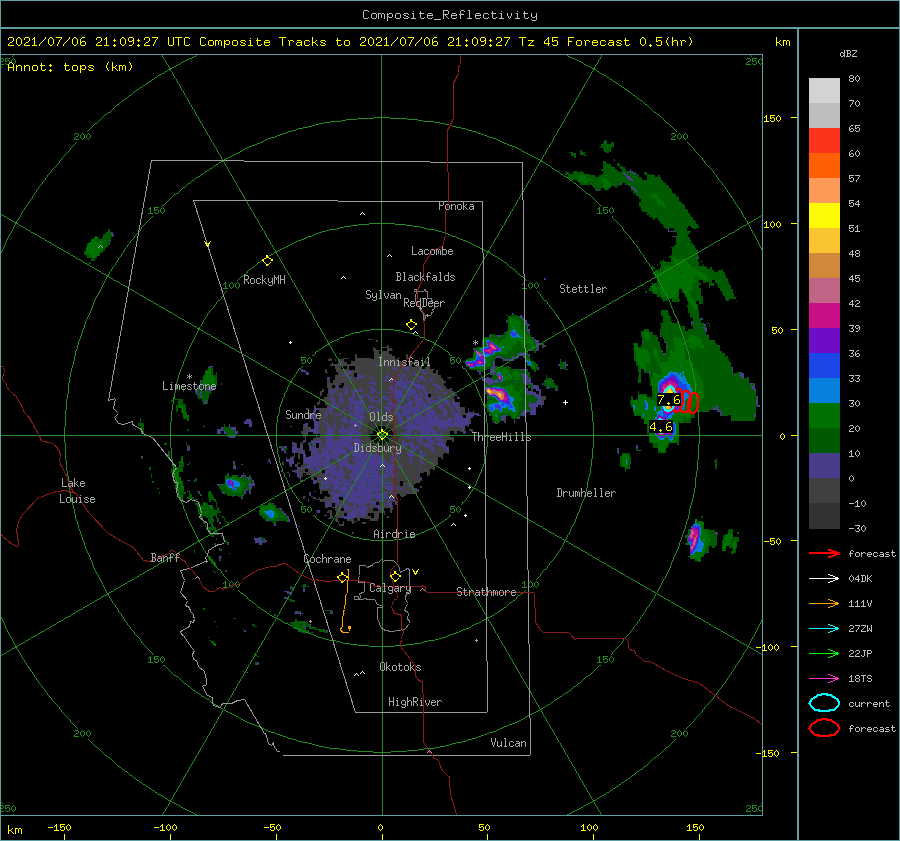Click the Annot: tops (km) label
This screenshot has width=900, height=841.
[x=70, y=67]
